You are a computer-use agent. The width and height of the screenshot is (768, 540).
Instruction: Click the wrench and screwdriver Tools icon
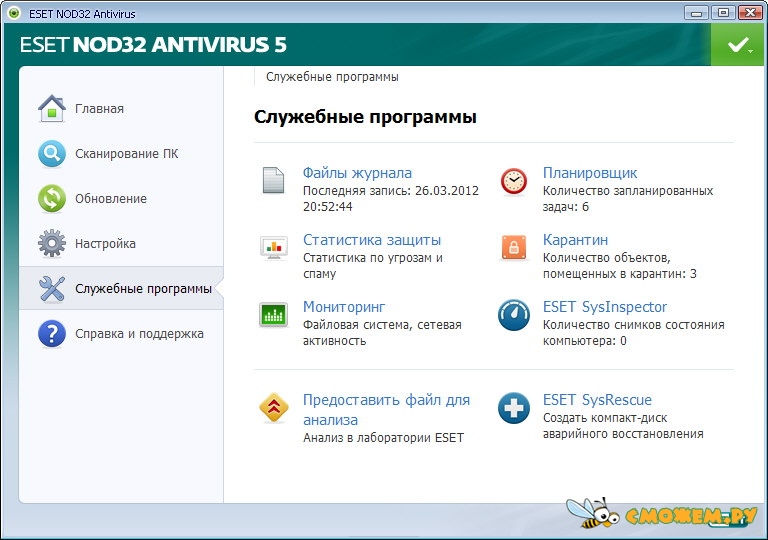click(x=51, y=288)
